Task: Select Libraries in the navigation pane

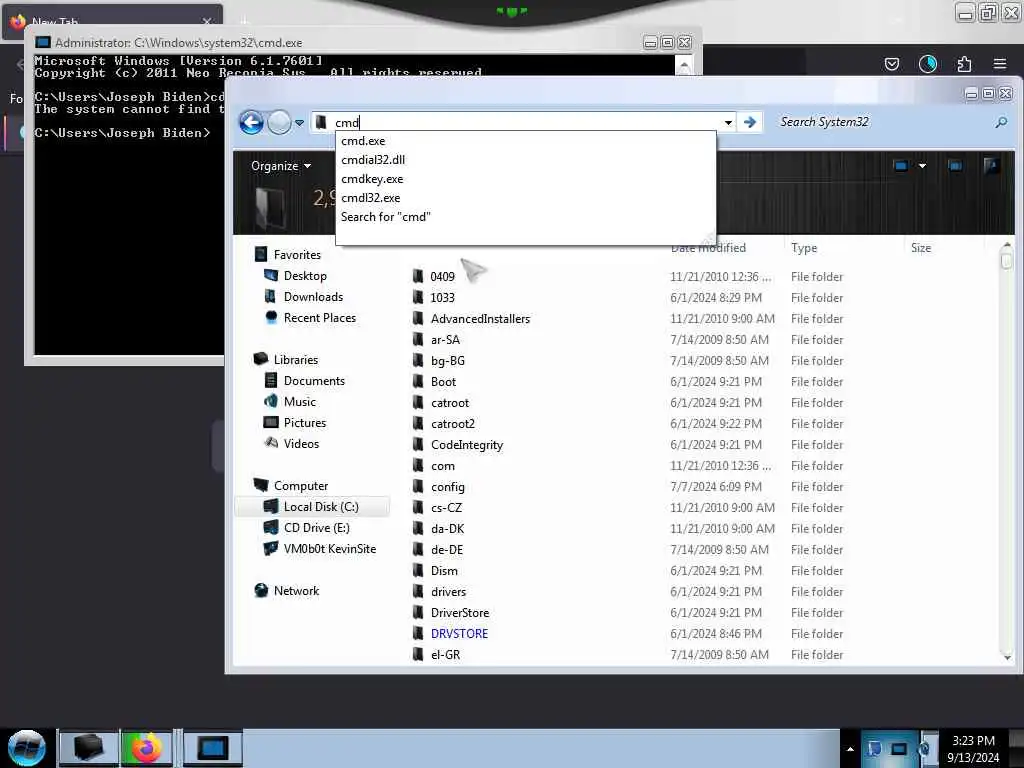Action: click(295, 360)
